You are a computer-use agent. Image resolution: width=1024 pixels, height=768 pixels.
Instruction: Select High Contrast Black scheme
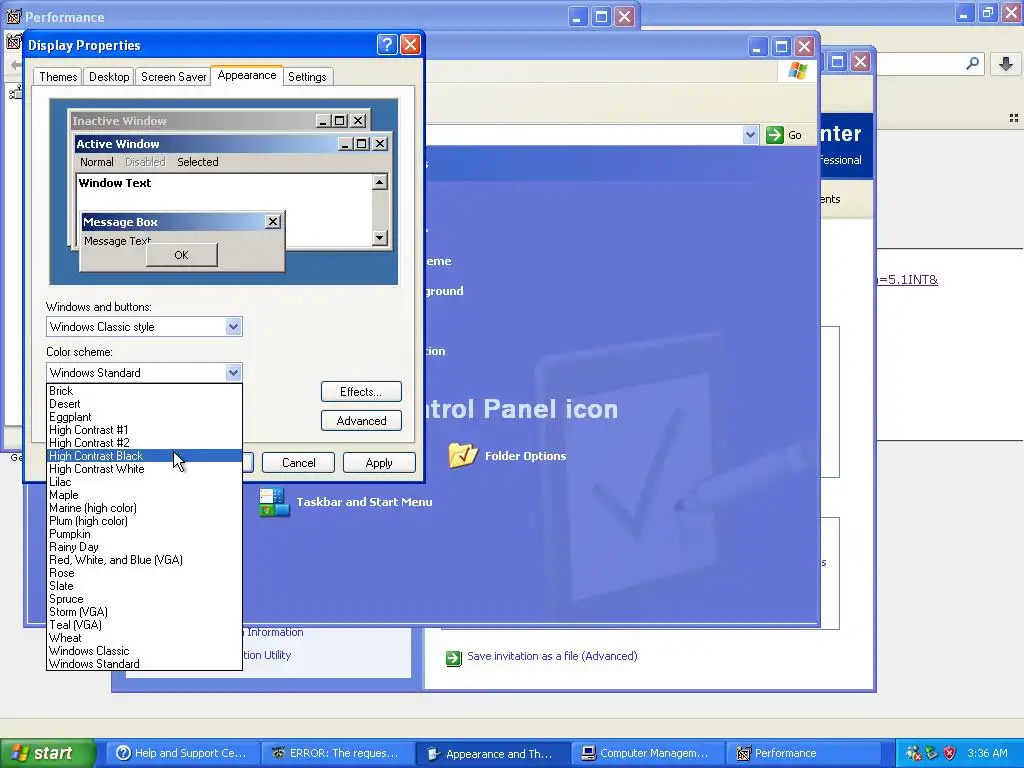144,456
